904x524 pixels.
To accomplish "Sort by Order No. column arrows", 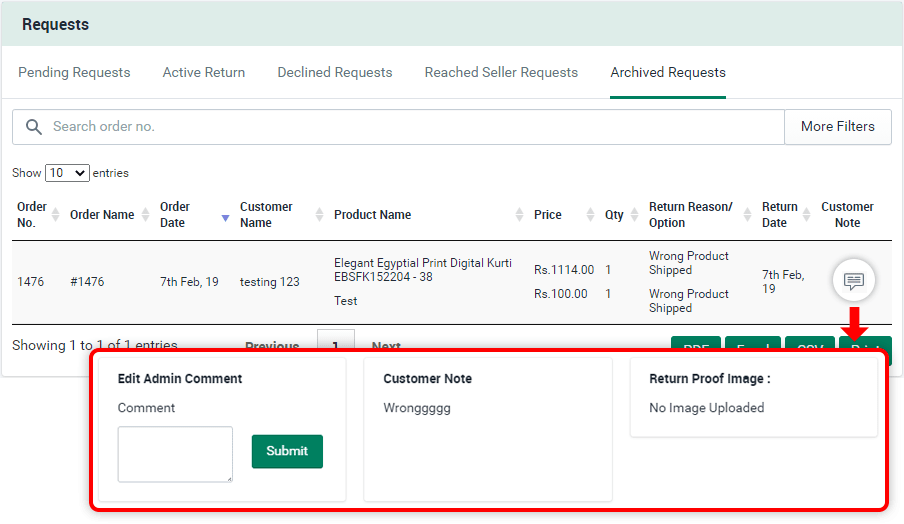I will pos(56,215).
